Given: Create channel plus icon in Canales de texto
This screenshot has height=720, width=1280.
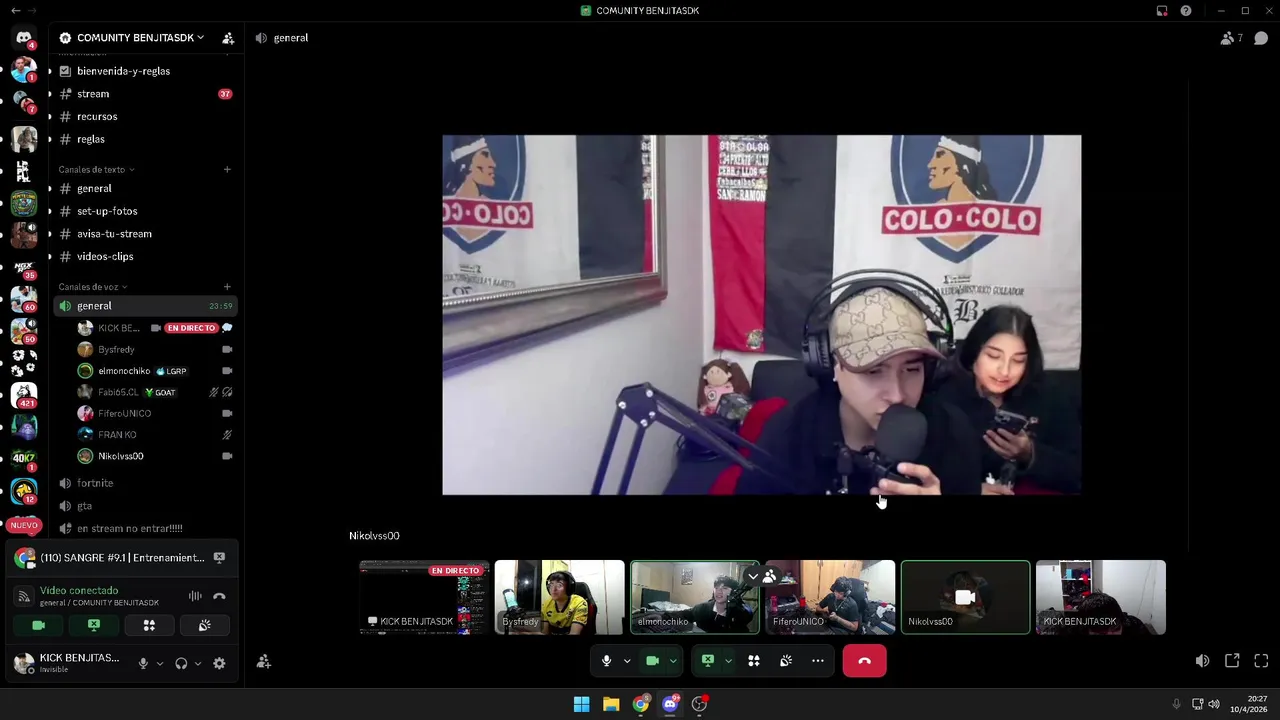Looking at the screenshot, I should (227, 169).
